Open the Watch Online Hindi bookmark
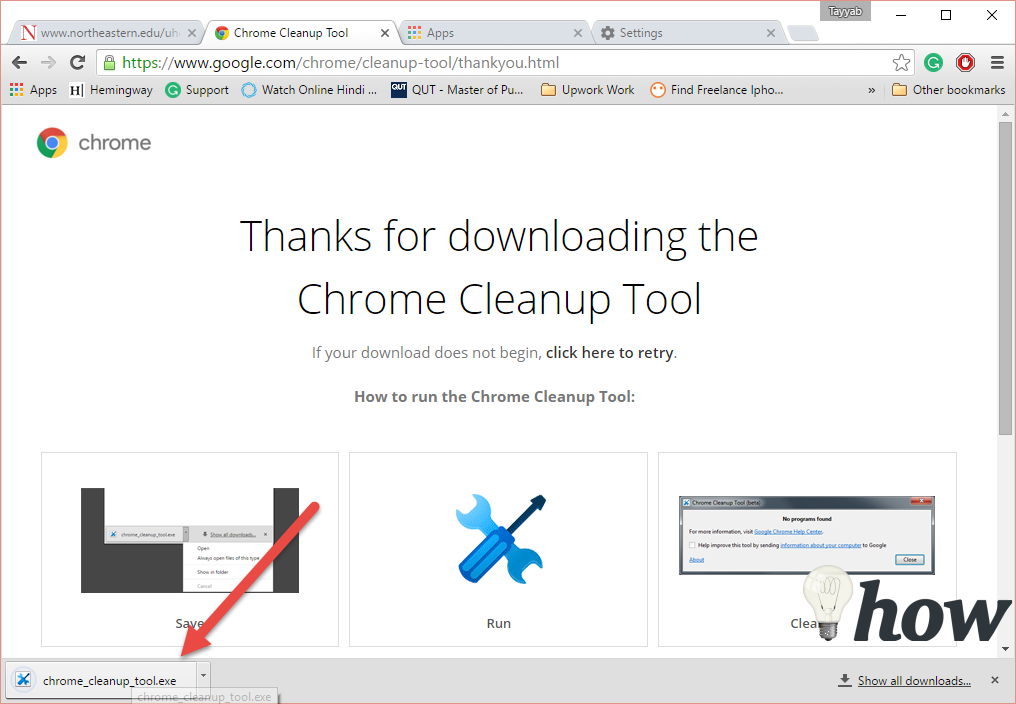The image size is (1016, 704). 309,89
